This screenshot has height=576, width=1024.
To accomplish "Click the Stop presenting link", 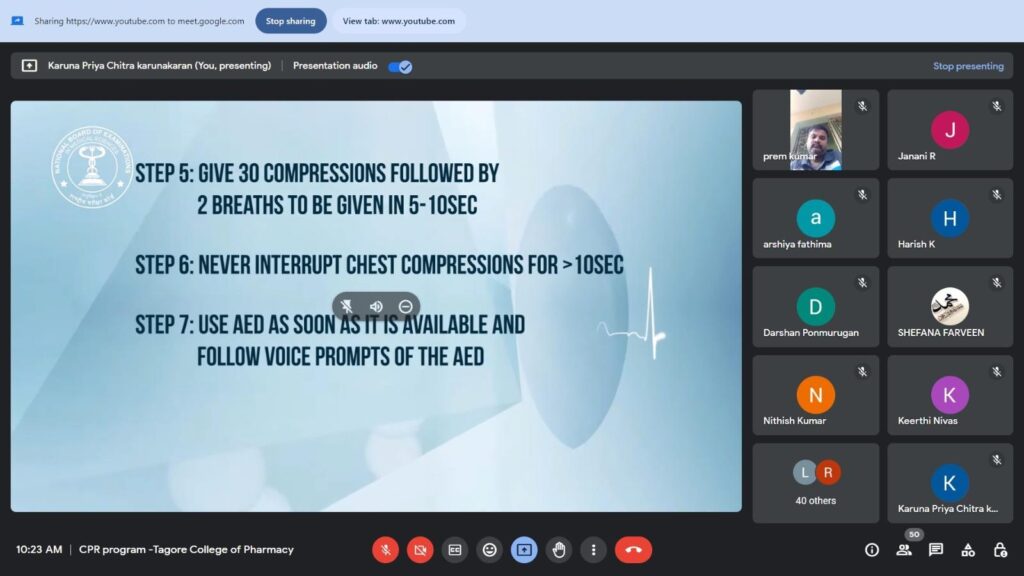I will [968, 66].
